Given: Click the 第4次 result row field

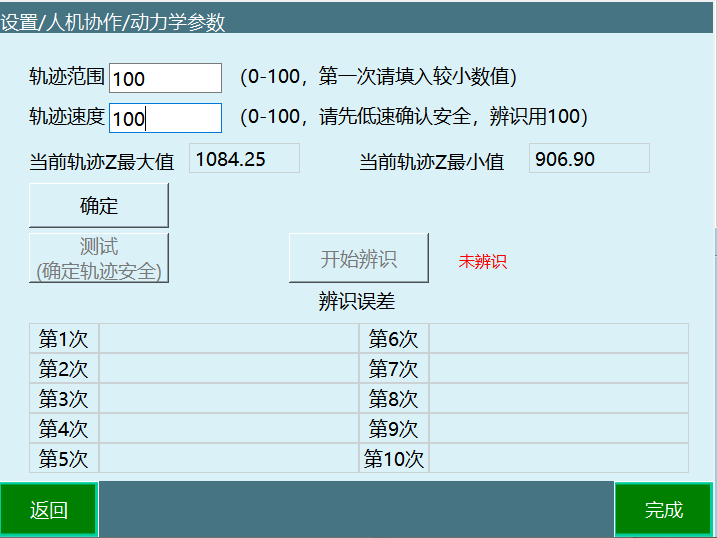Looking at the screenshot, I should pos(228,428).
